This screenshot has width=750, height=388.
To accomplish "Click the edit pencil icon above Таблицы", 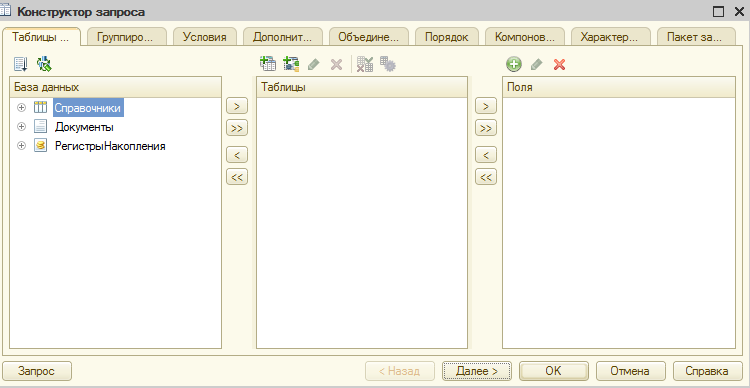I will [314, 64].
